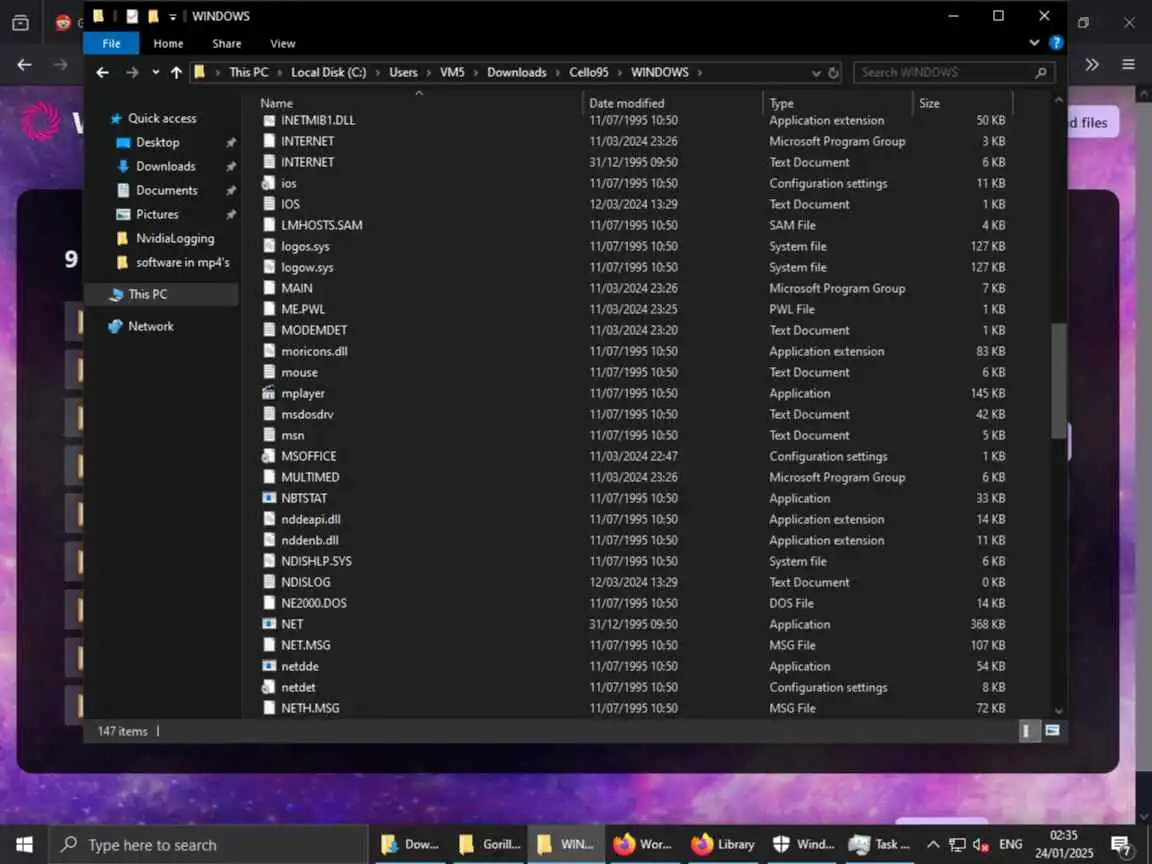Open the Share ribbon tab
1152x864 pixels.
[226, 43]
